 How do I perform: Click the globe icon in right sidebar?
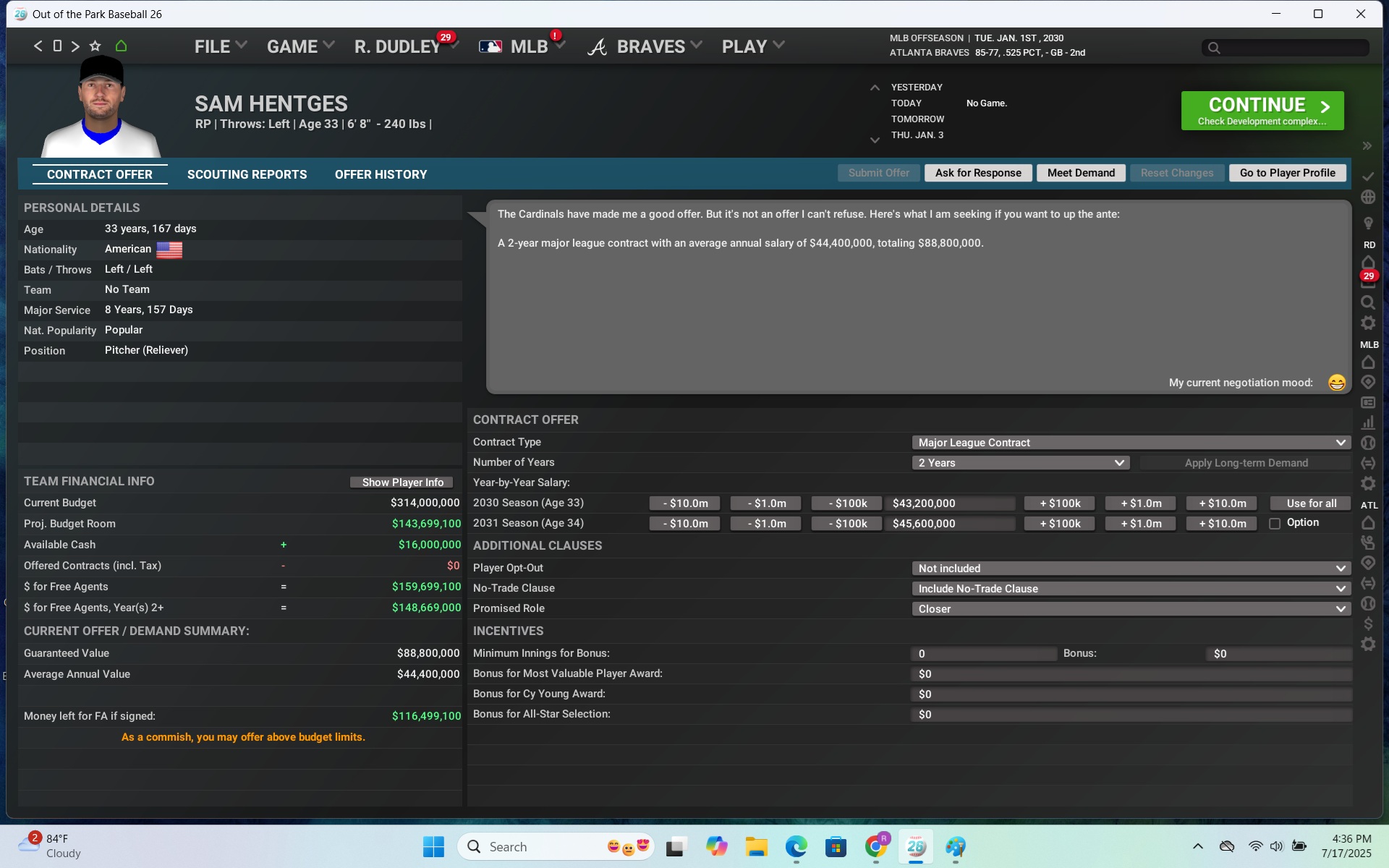coord(1367,197)
